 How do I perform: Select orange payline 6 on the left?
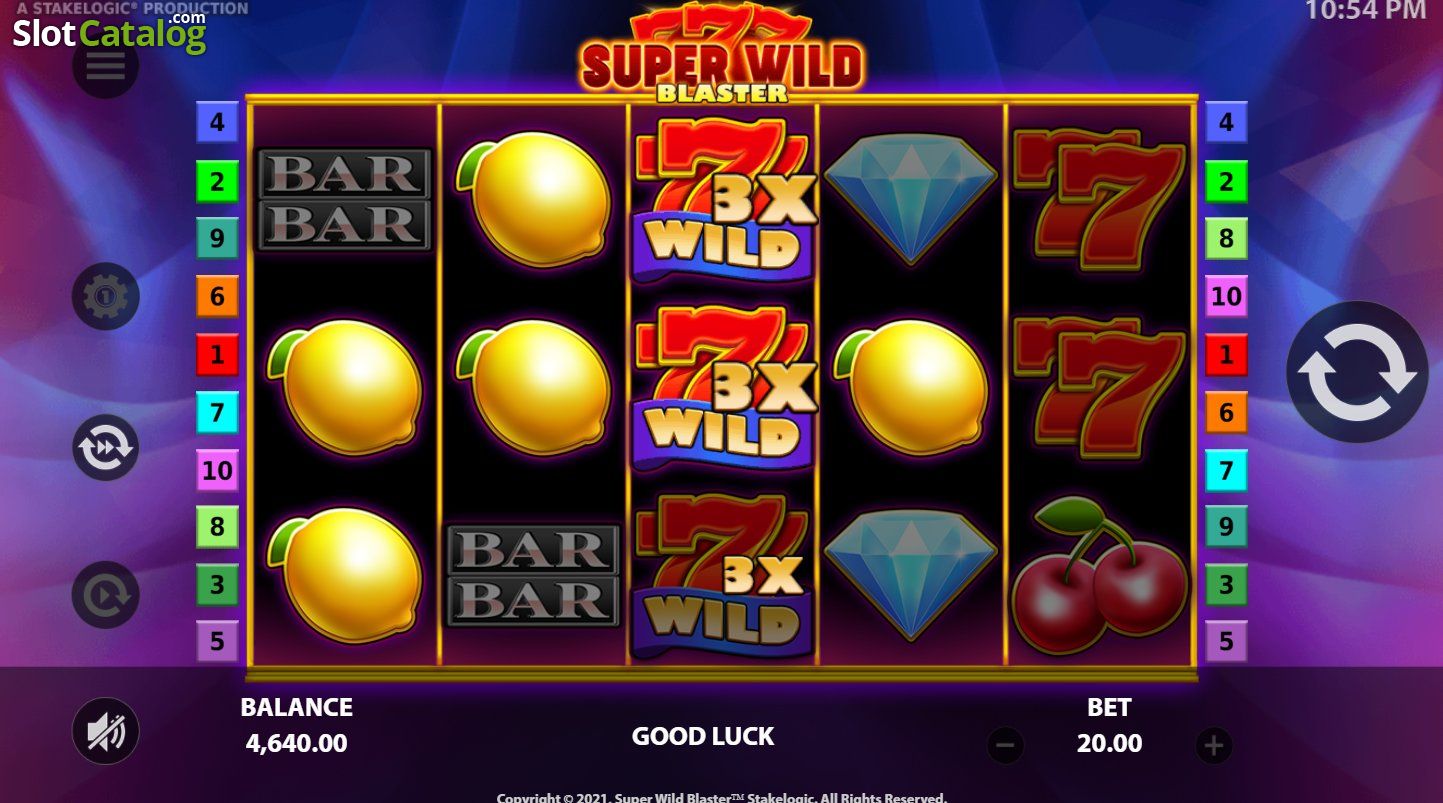(x=217, y=296)
